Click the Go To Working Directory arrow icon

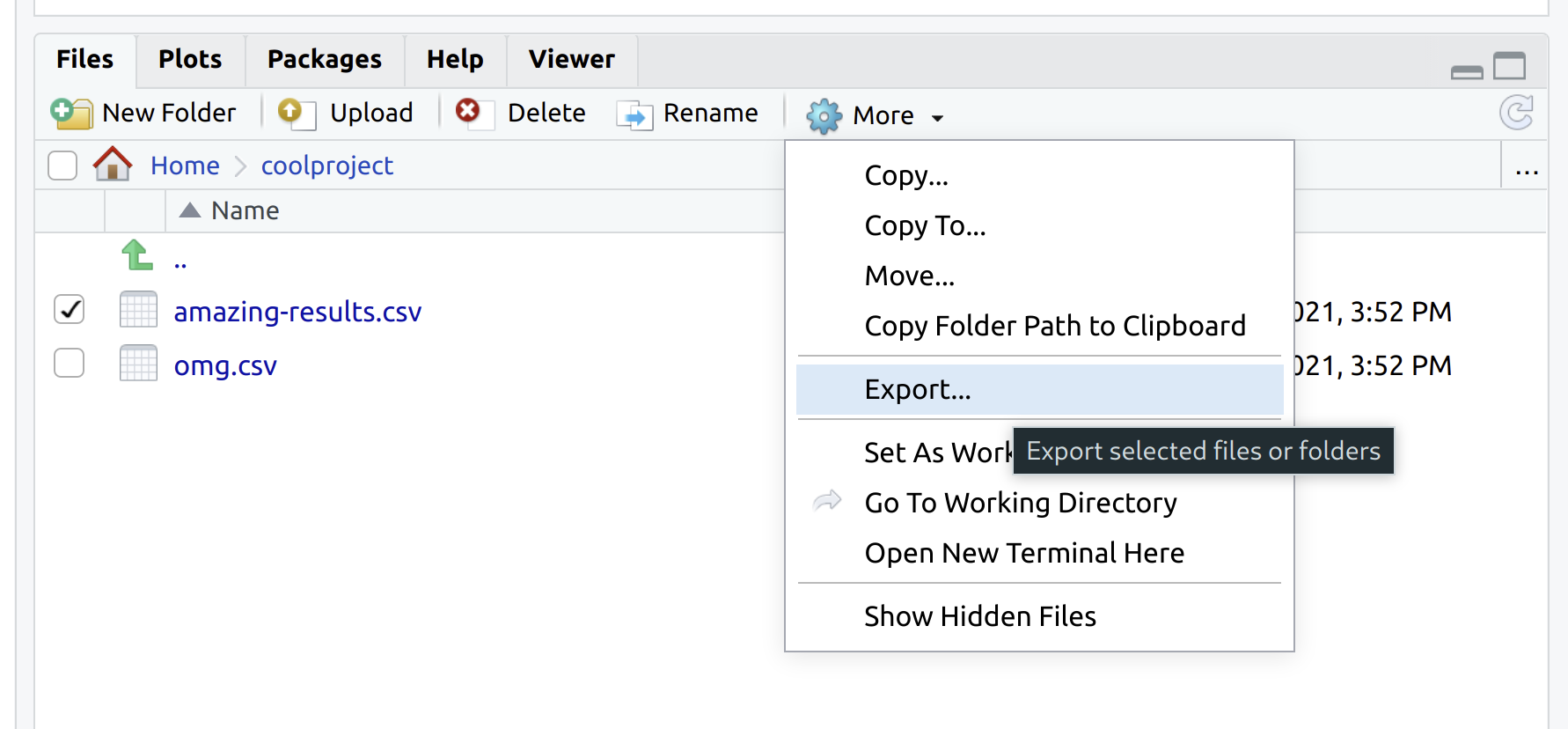827,501
